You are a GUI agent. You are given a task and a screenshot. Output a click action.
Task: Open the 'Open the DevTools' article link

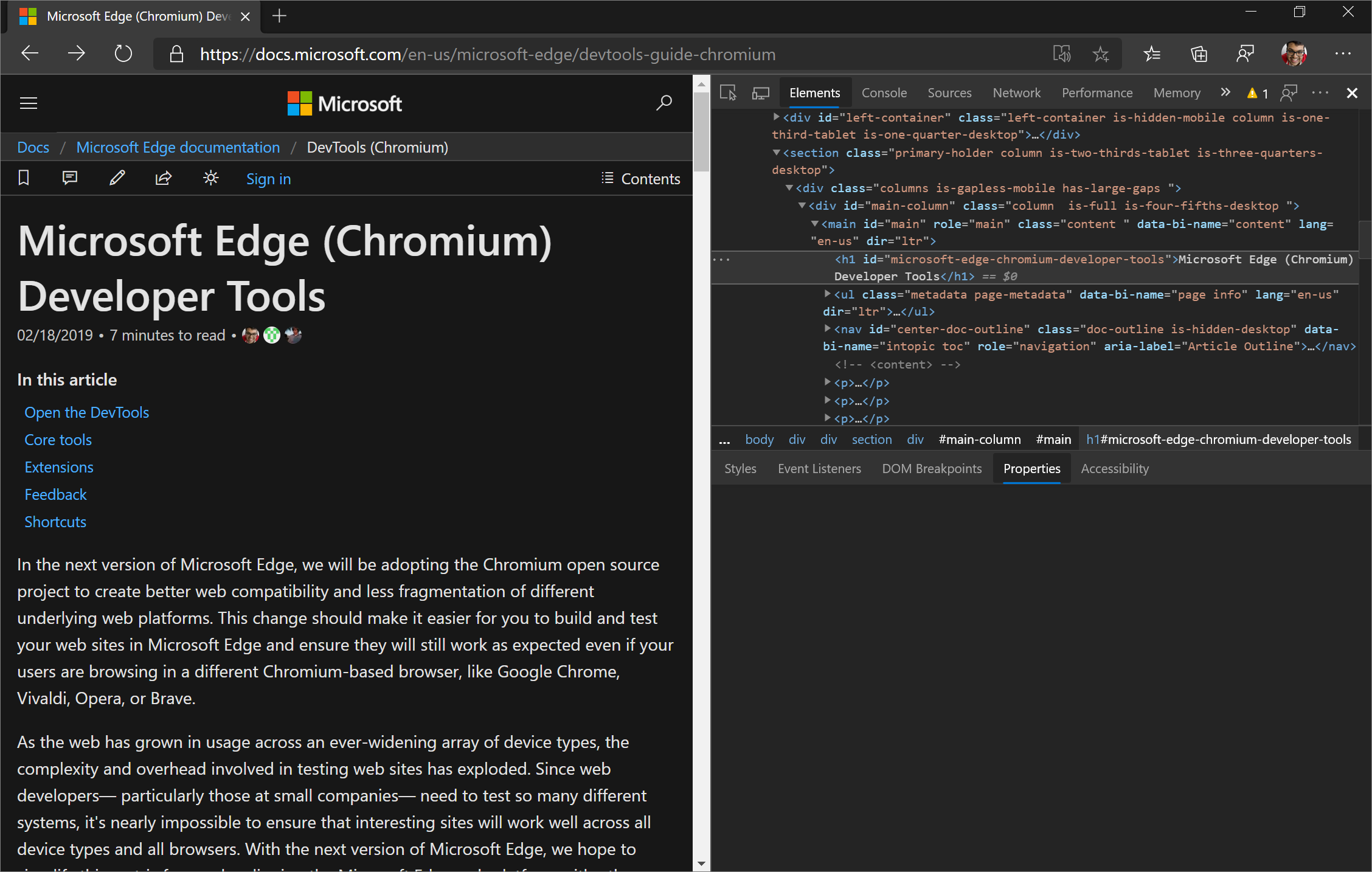tap(87, 411)
